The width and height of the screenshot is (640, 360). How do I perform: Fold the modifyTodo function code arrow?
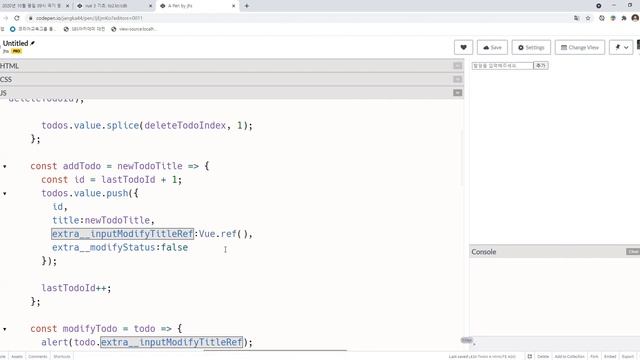tap(5, 329)
